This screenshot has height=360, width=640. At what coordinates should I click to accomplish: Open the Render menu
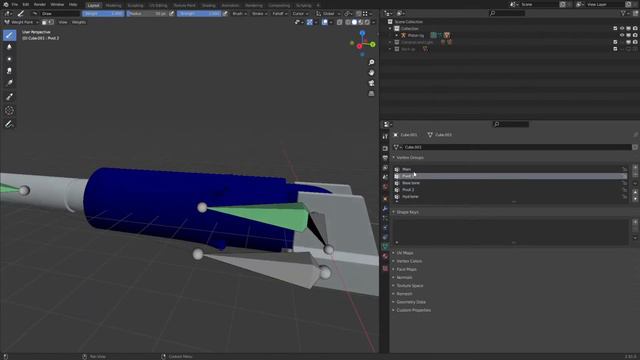[x=40, y=4]
